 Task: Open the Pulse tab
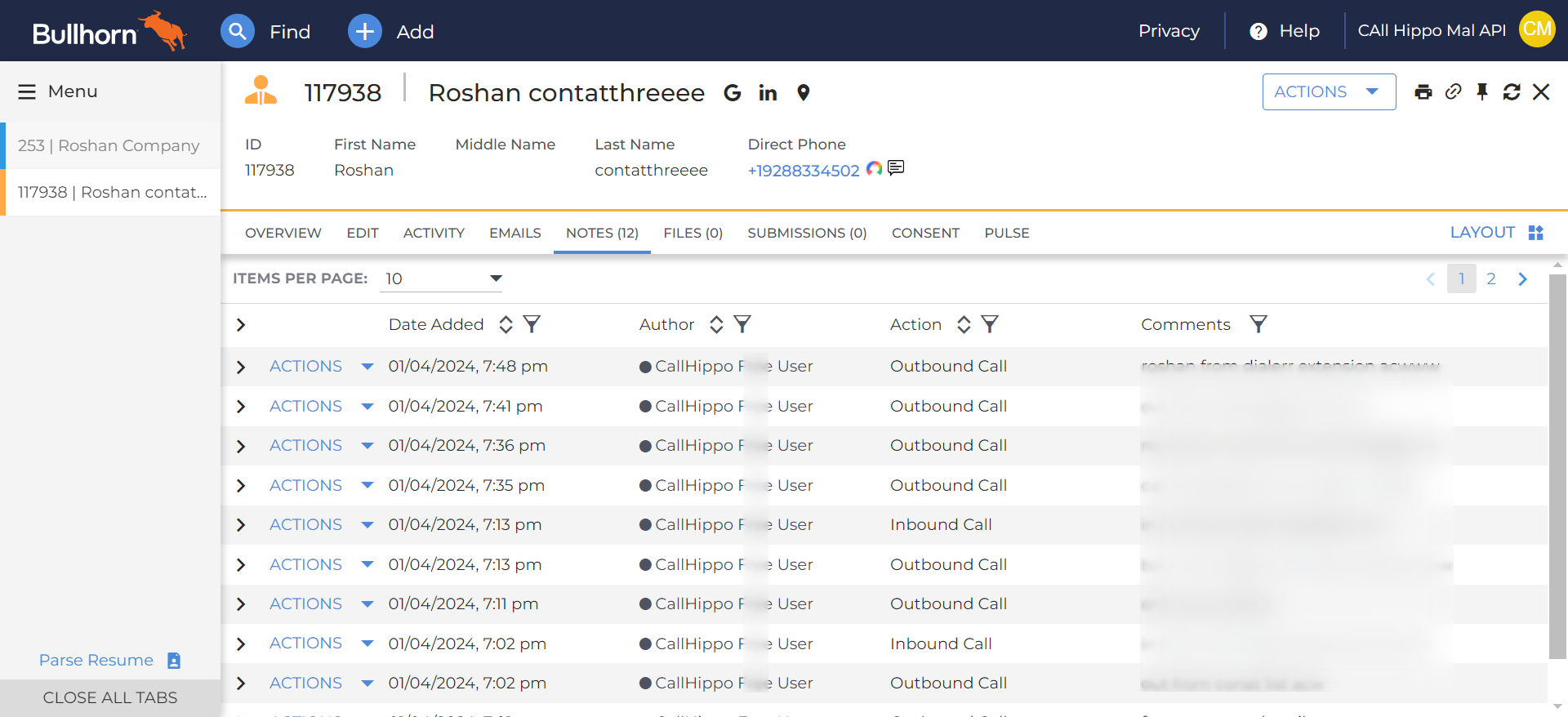click(x=1007, y=233)
